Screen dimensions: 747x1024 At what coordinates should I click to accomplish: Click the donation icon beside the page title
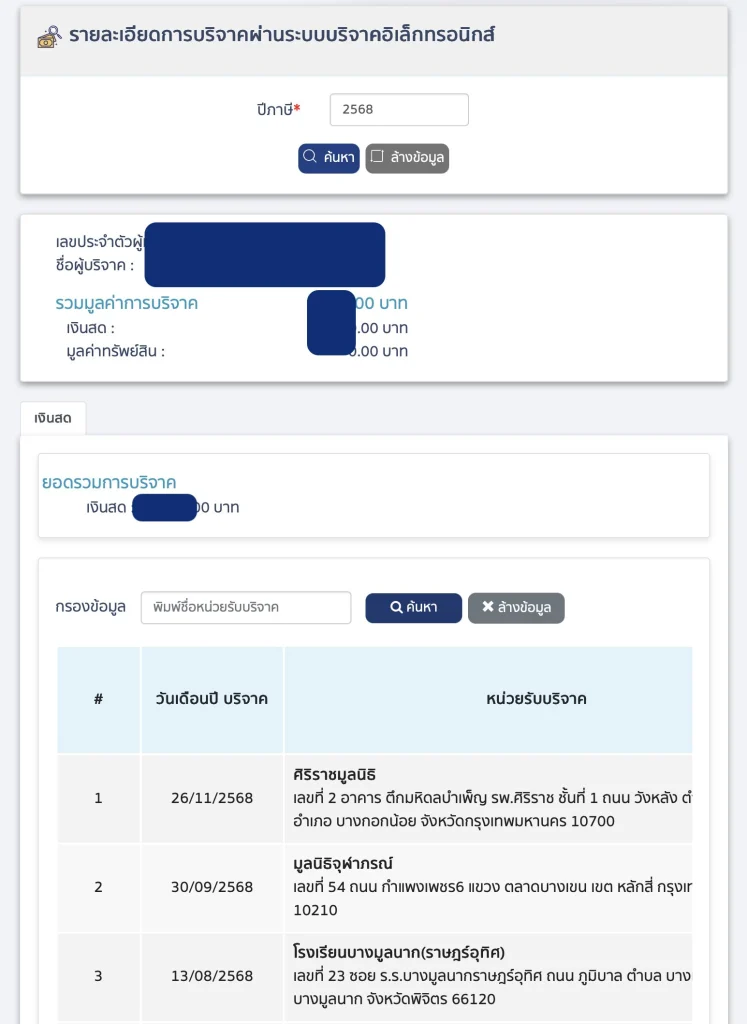point(49,37)
